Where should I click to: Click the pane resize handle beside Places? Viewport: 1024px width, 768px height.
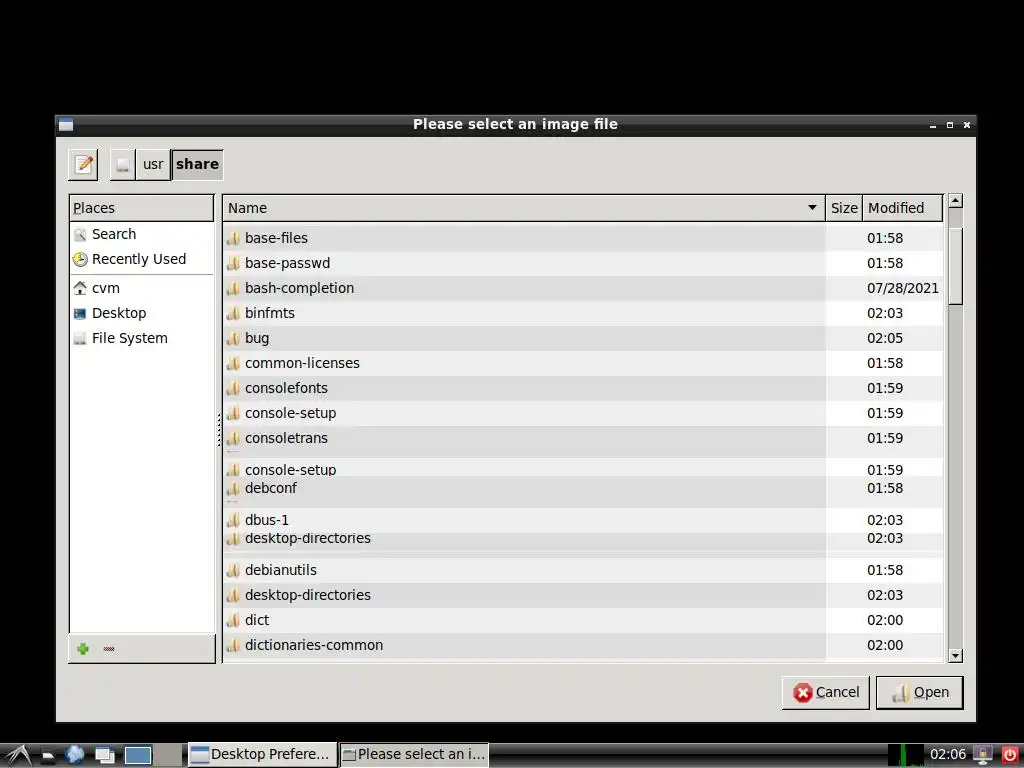(219, 430)
